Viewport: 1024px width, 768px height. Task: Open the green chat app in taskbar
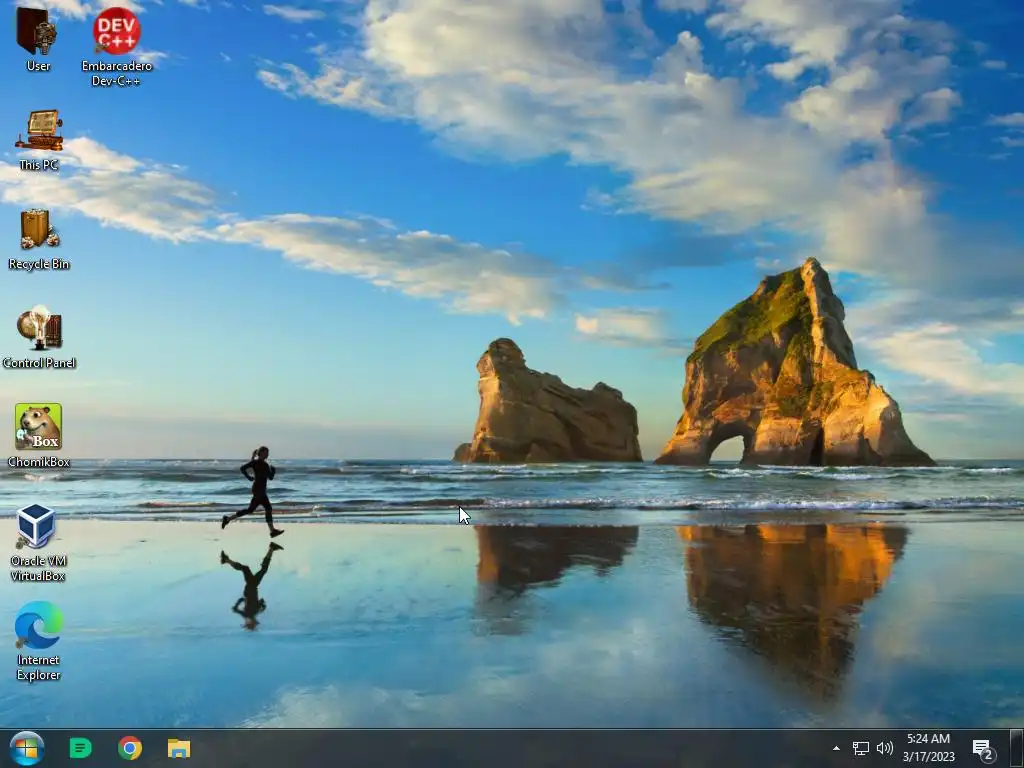[x=80, y=748]
